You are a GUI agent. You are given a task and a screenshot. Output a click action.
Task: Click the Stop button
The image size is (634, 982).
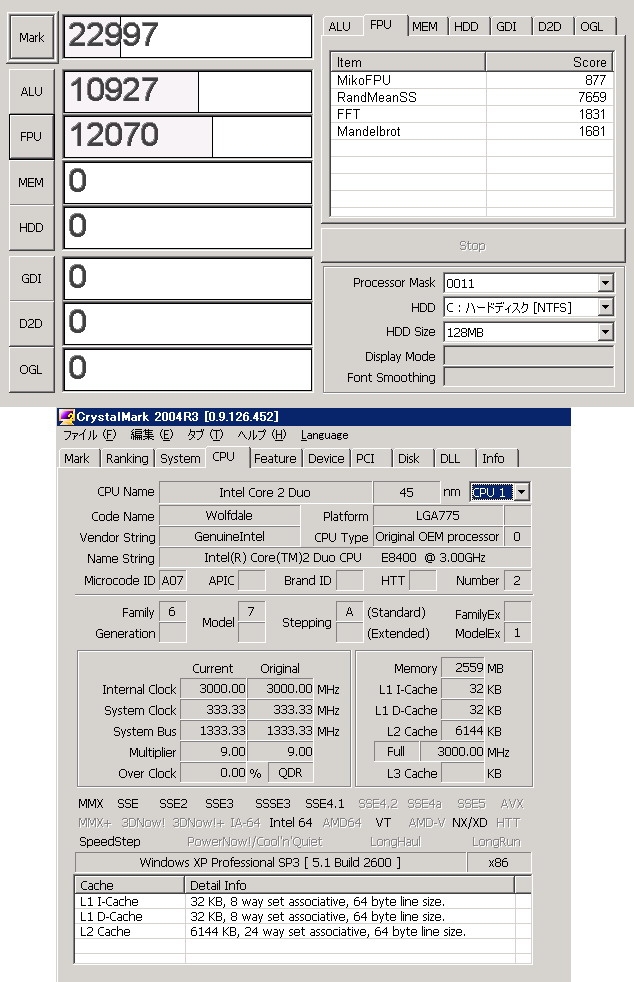(472, 246)
